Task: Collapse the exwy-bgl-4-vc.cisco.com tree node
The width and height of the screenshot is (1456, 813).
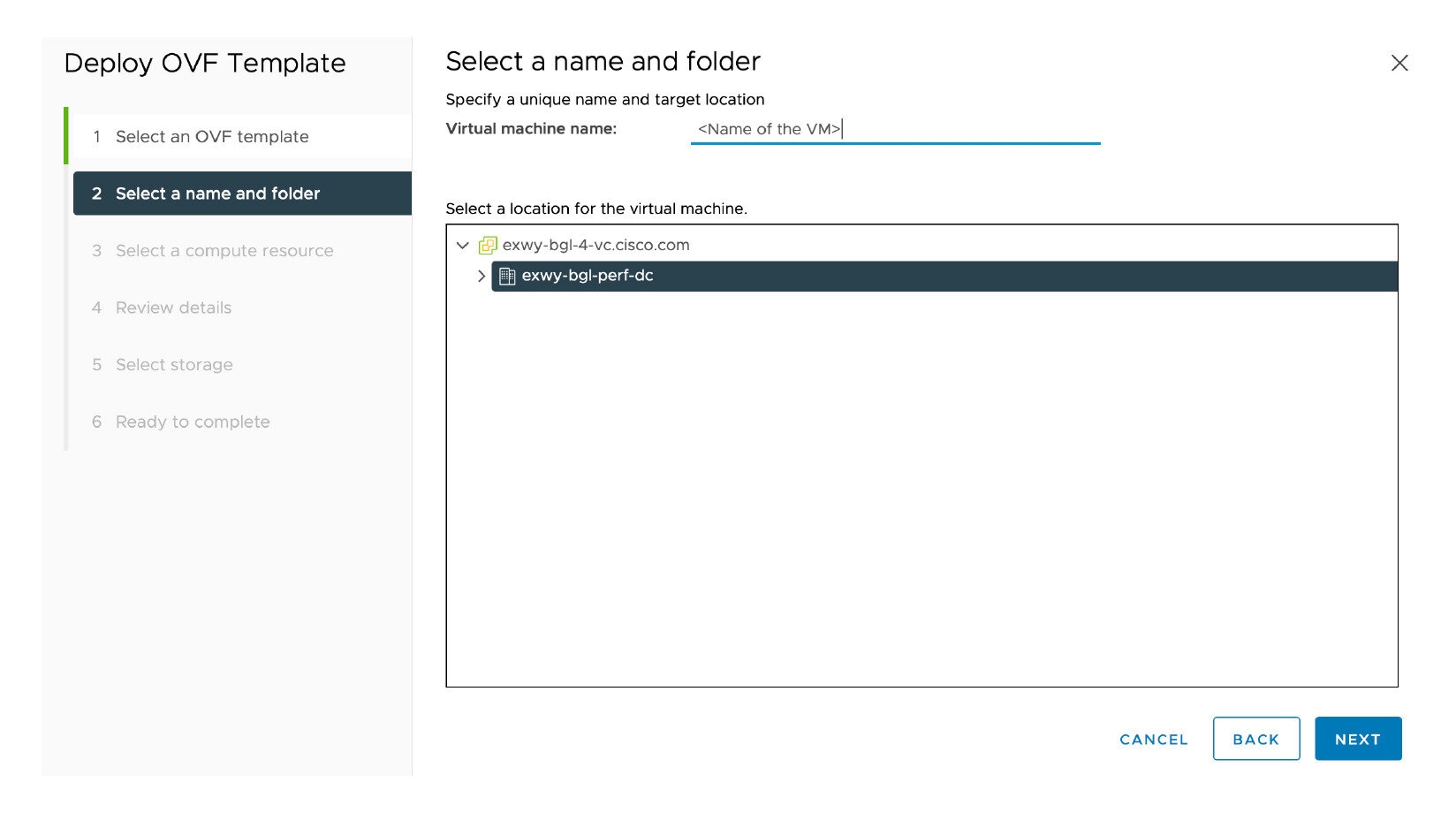Action: pos(462,246)
